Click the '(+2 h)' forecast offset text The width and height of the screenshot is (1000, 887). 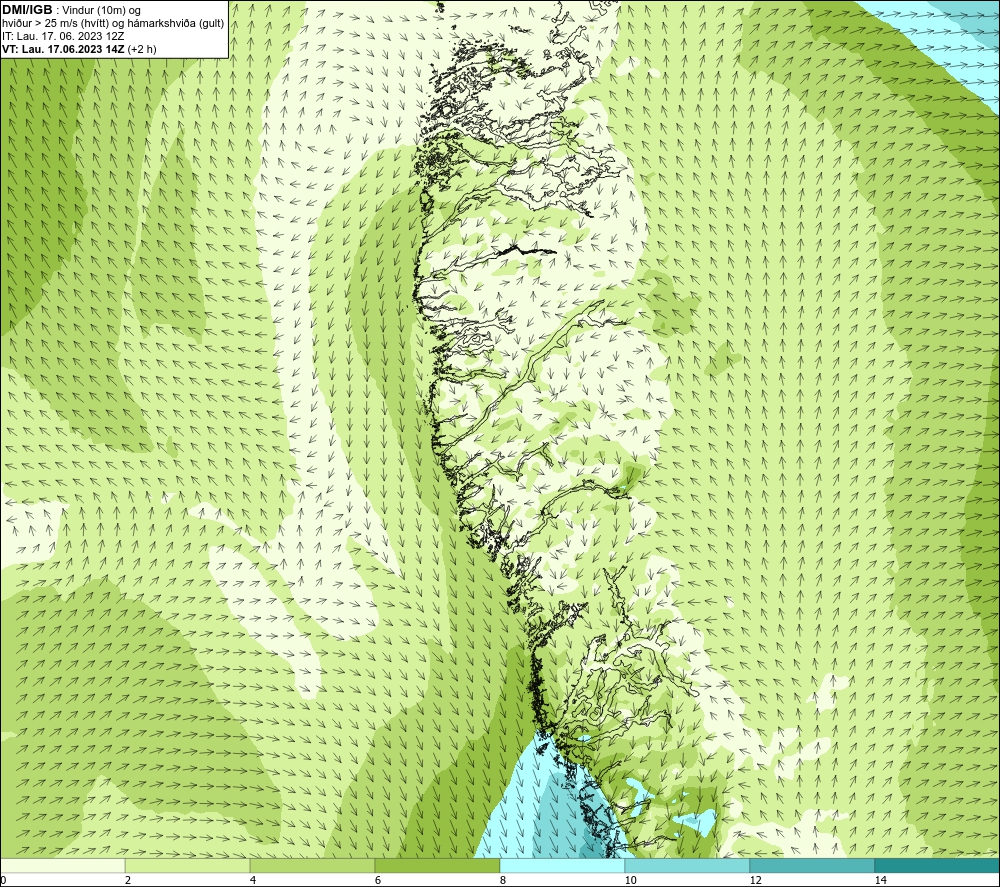[x=142, y=49]
